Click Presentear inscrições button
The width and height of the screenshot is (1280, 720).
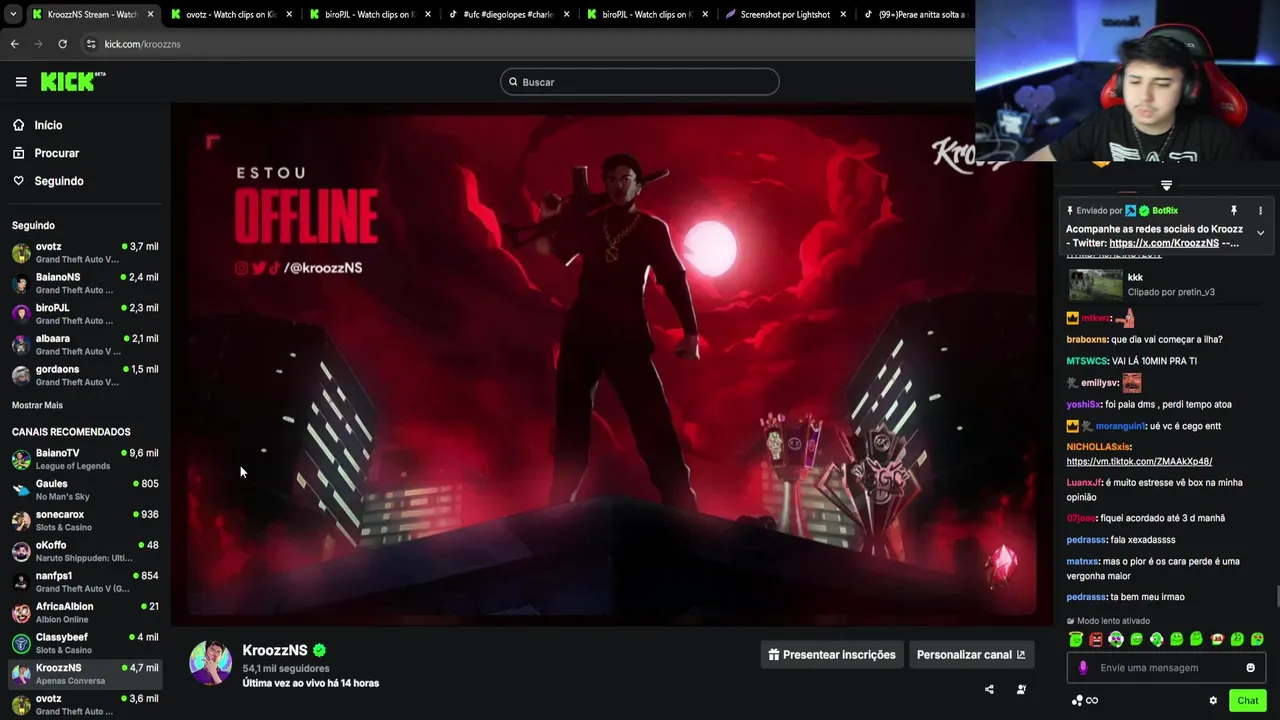tap(832, 655)
